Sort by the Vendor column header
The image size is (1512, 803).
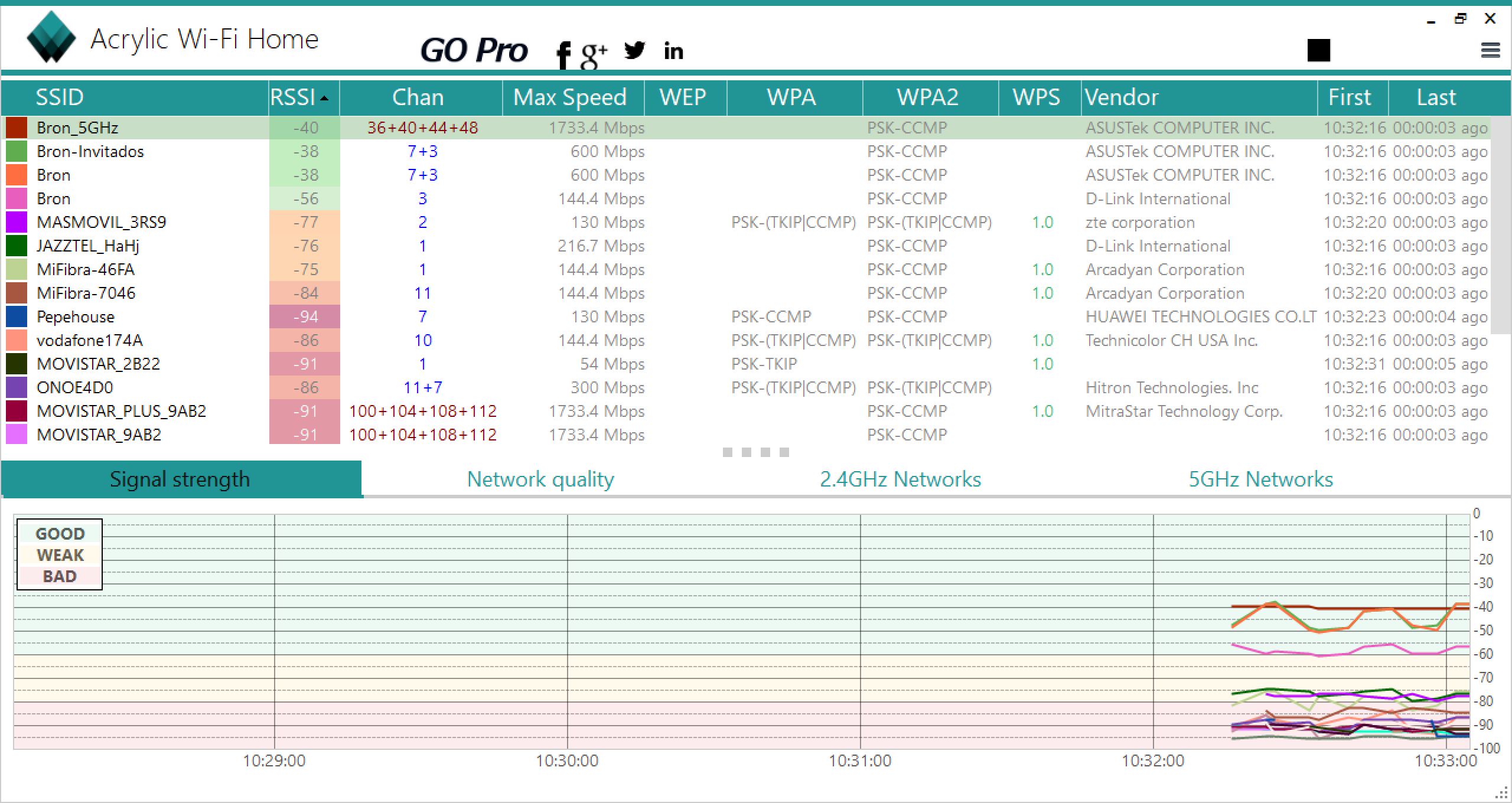(1122, 97)
